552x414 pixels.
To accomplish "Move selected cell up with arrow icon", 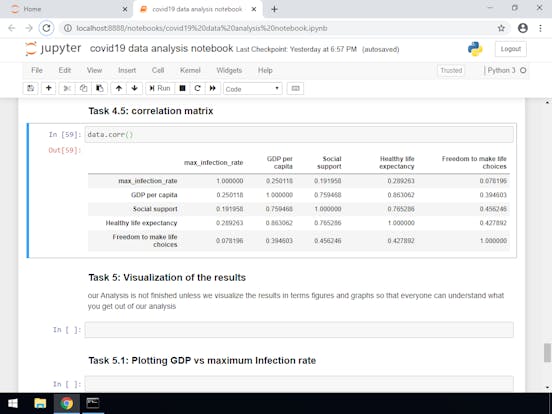I will tap(119, 88).
